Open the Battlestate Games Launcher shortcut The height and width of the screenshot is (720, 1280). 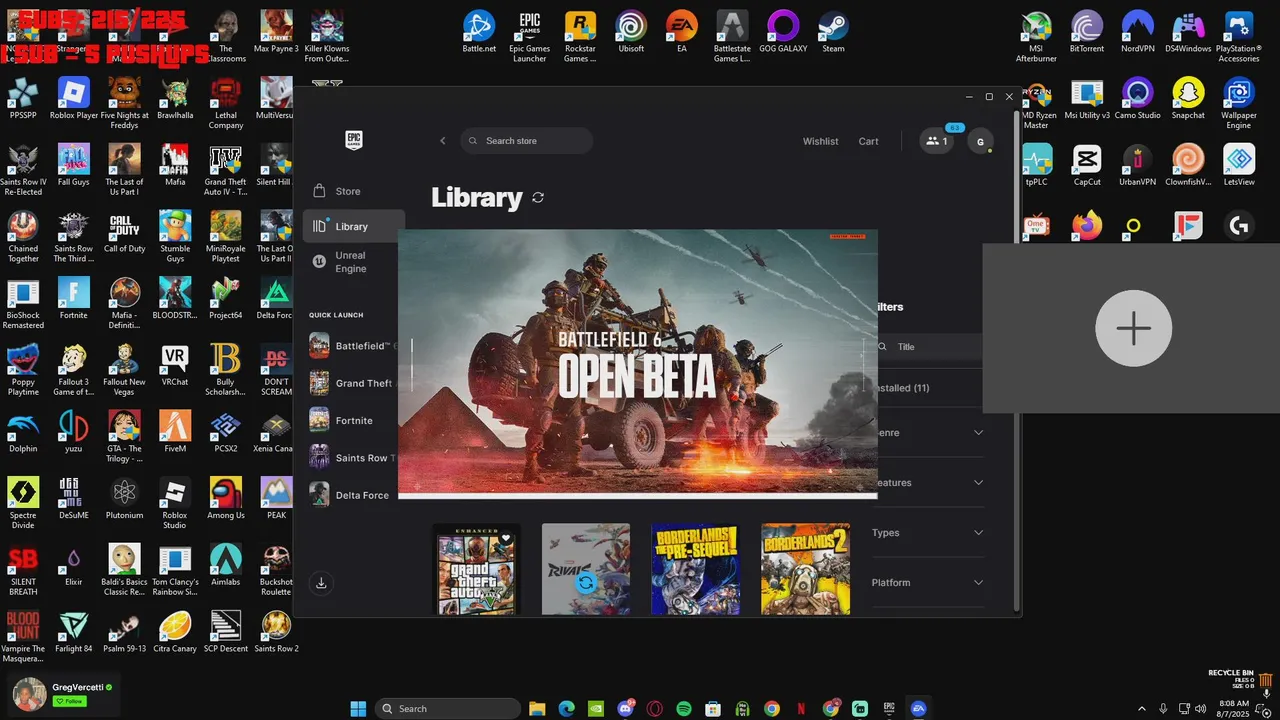pos(732,38)
